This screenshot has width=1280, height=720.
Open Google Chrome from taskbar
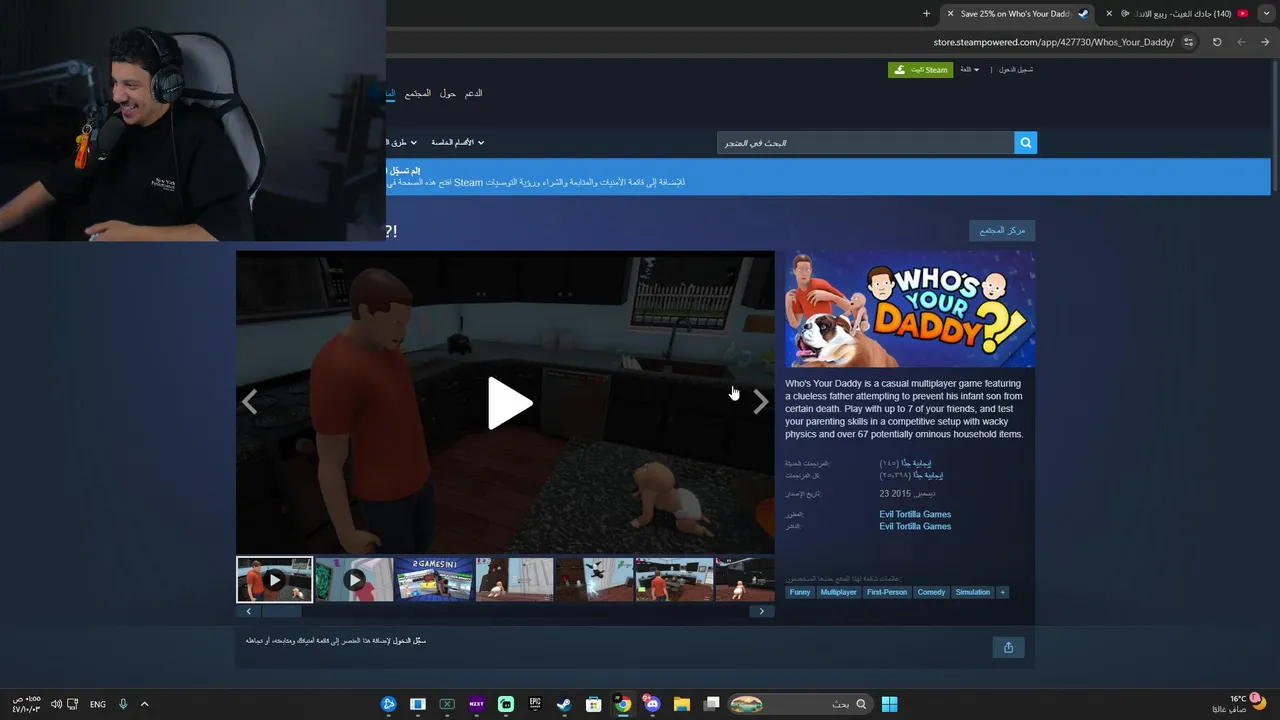click(623, 704)
